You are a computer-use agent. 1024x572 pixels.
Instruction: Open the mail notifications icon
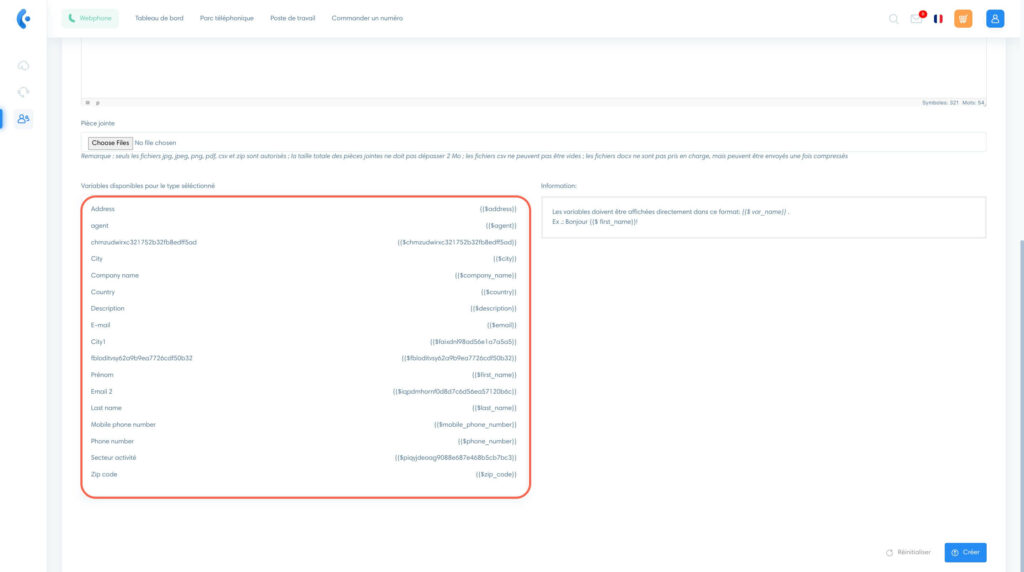[x=916, y=18]
